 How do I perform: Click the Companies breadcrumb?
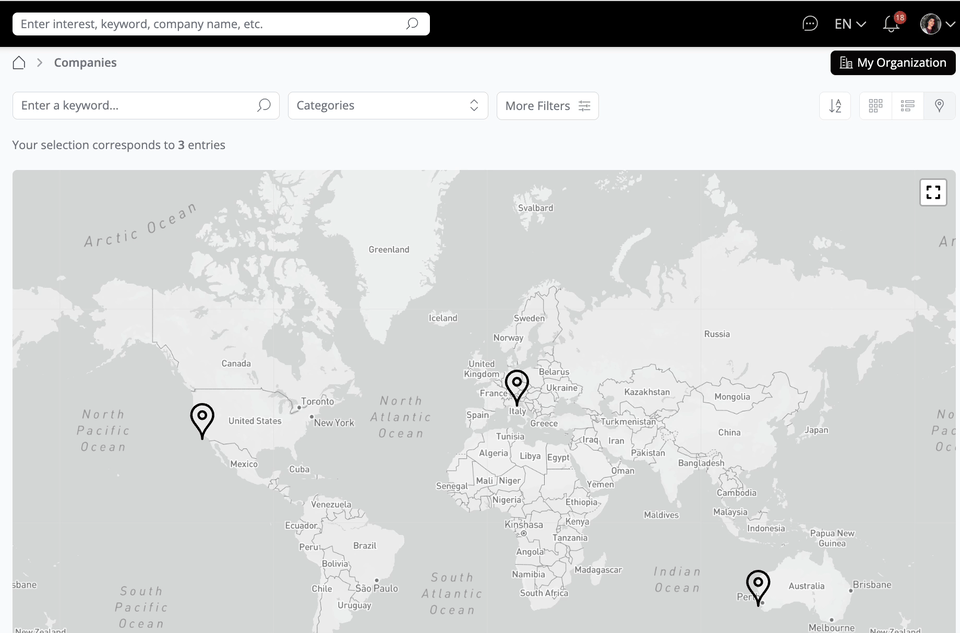[x=85, y=63]
